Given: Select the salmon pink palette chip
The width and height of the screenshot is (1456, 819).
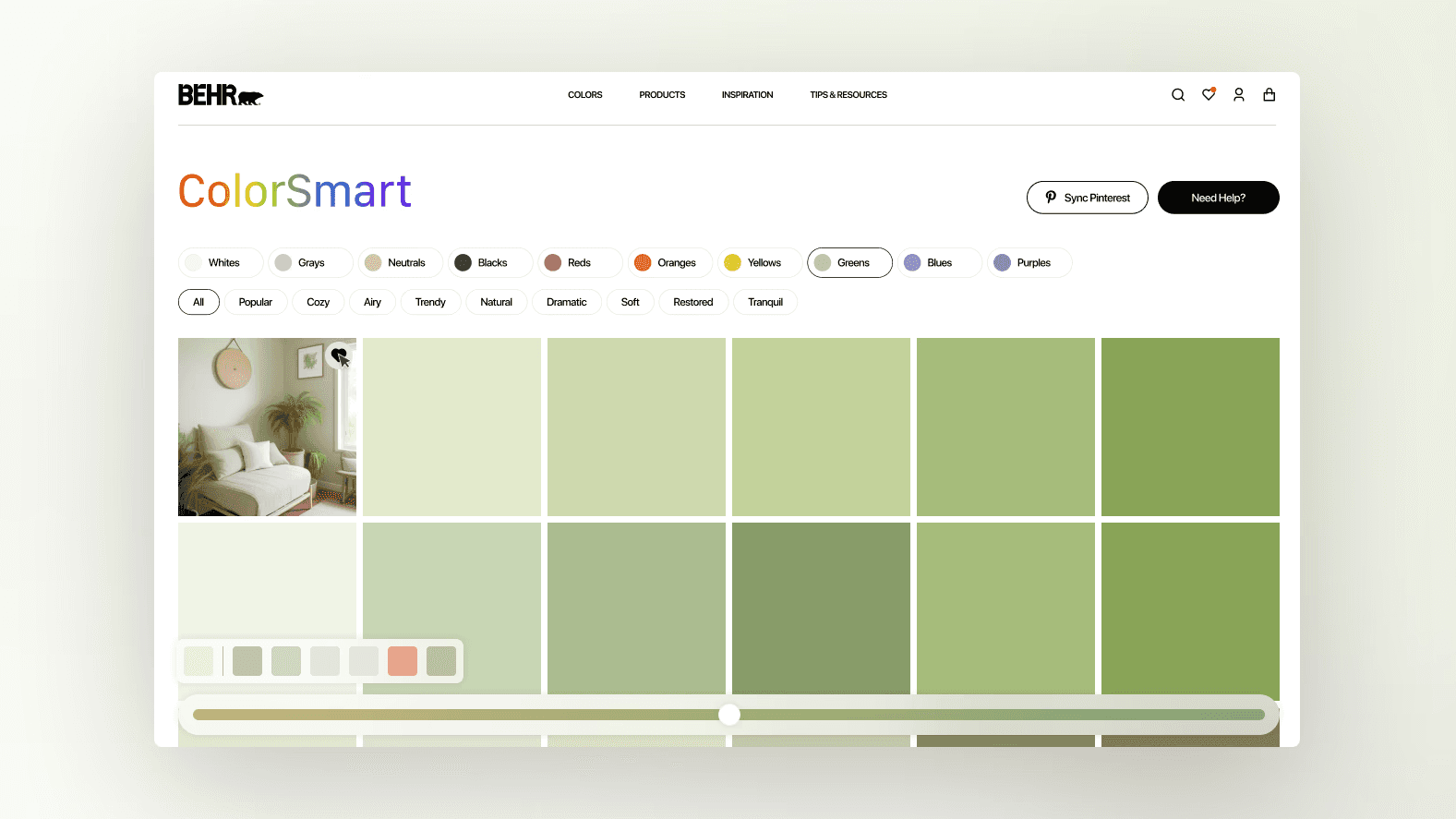Looking at the screenshot, I should click(403, 661).
